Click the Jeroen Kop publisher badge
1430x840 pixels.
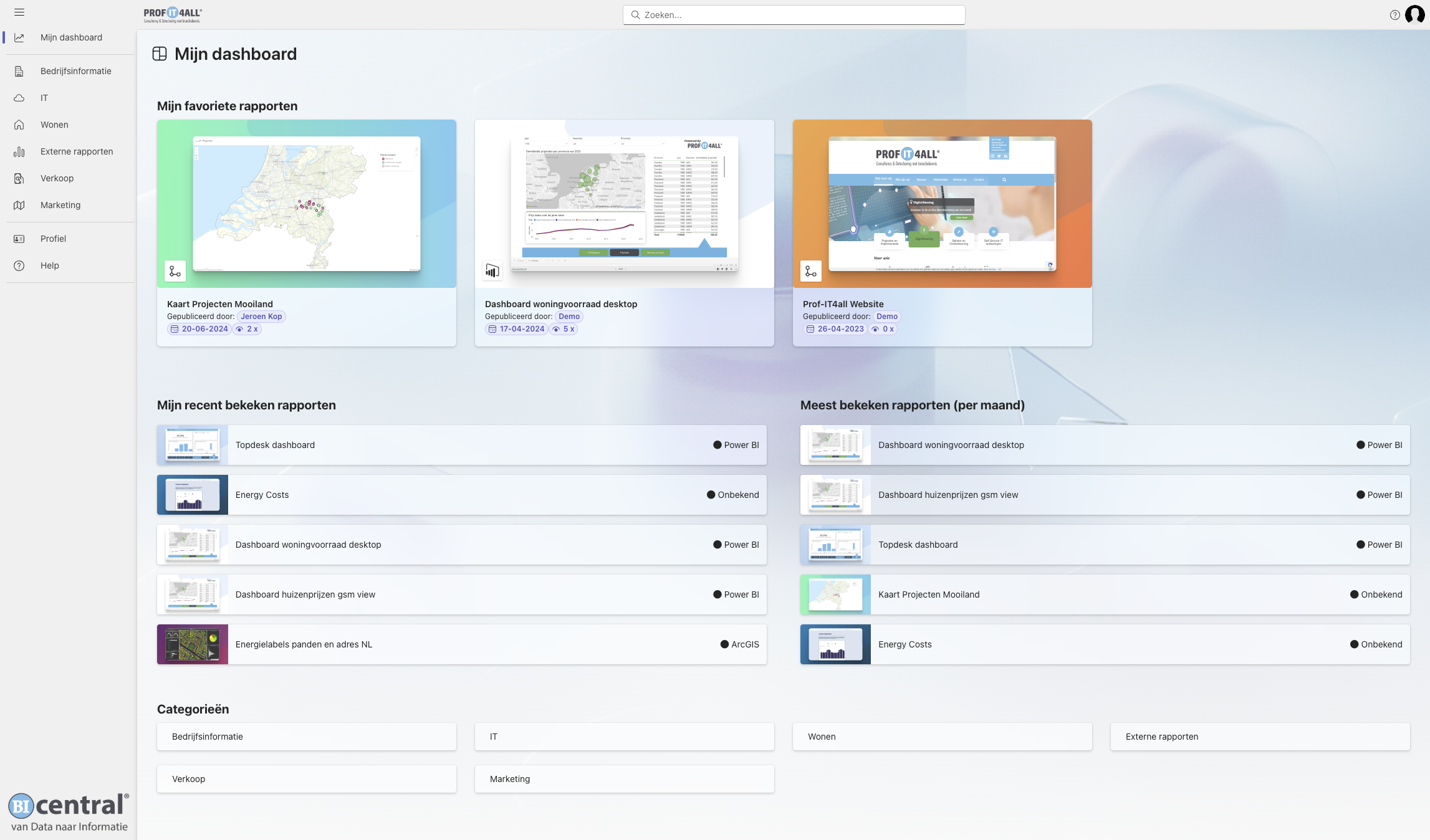click(x=261, y=316)
